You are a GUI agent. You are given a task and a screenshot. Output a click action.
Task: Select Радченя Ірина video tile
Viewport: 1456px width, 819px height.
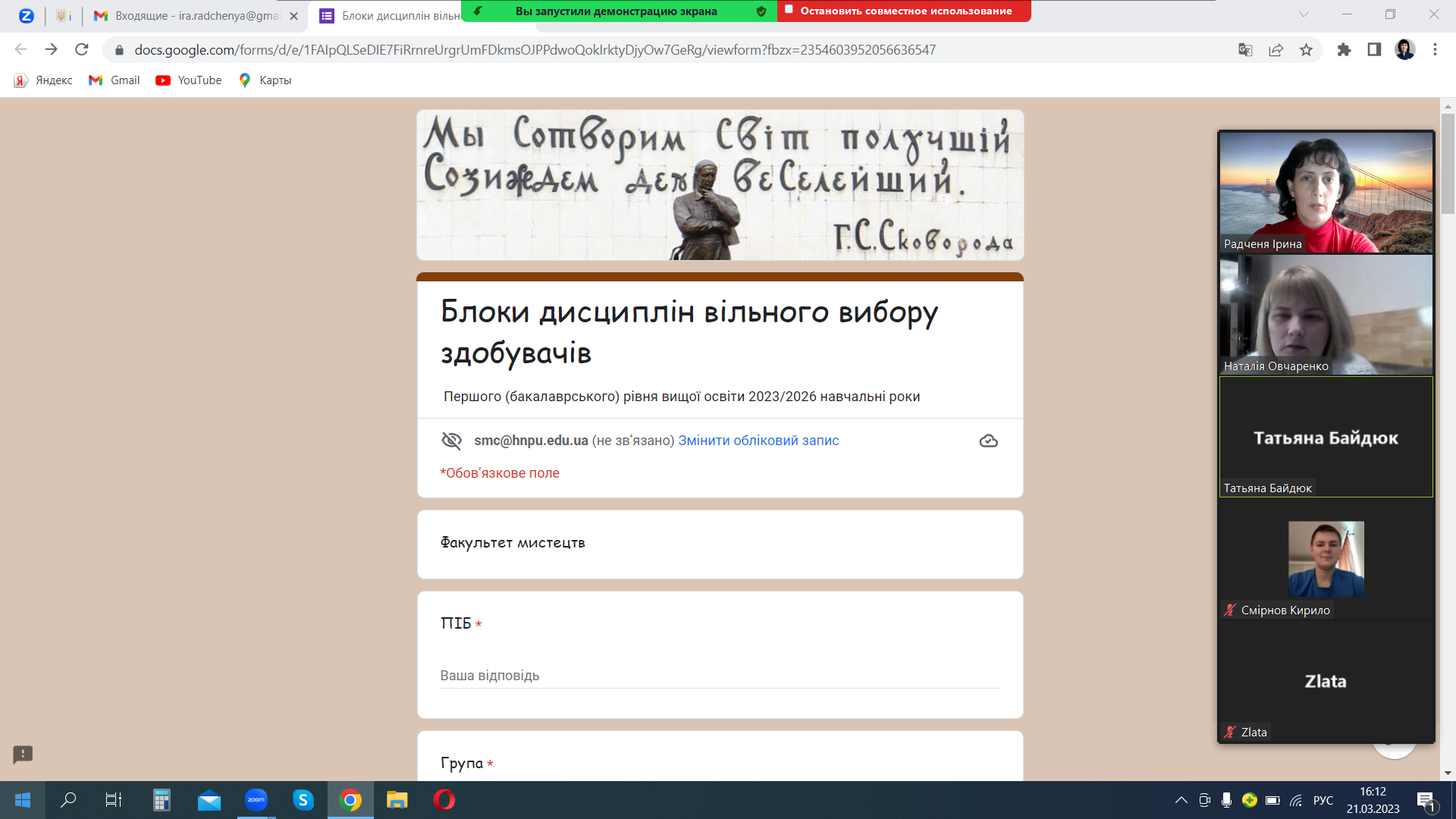click(1326, 193)
